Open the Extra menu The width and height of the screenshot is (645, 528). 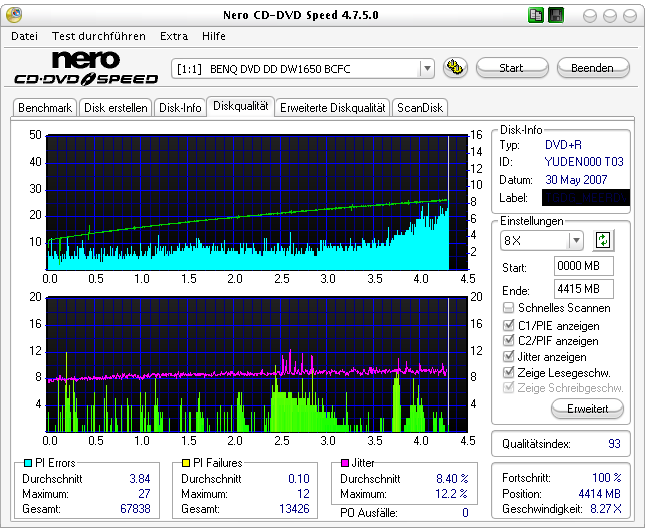click(174, 36)
